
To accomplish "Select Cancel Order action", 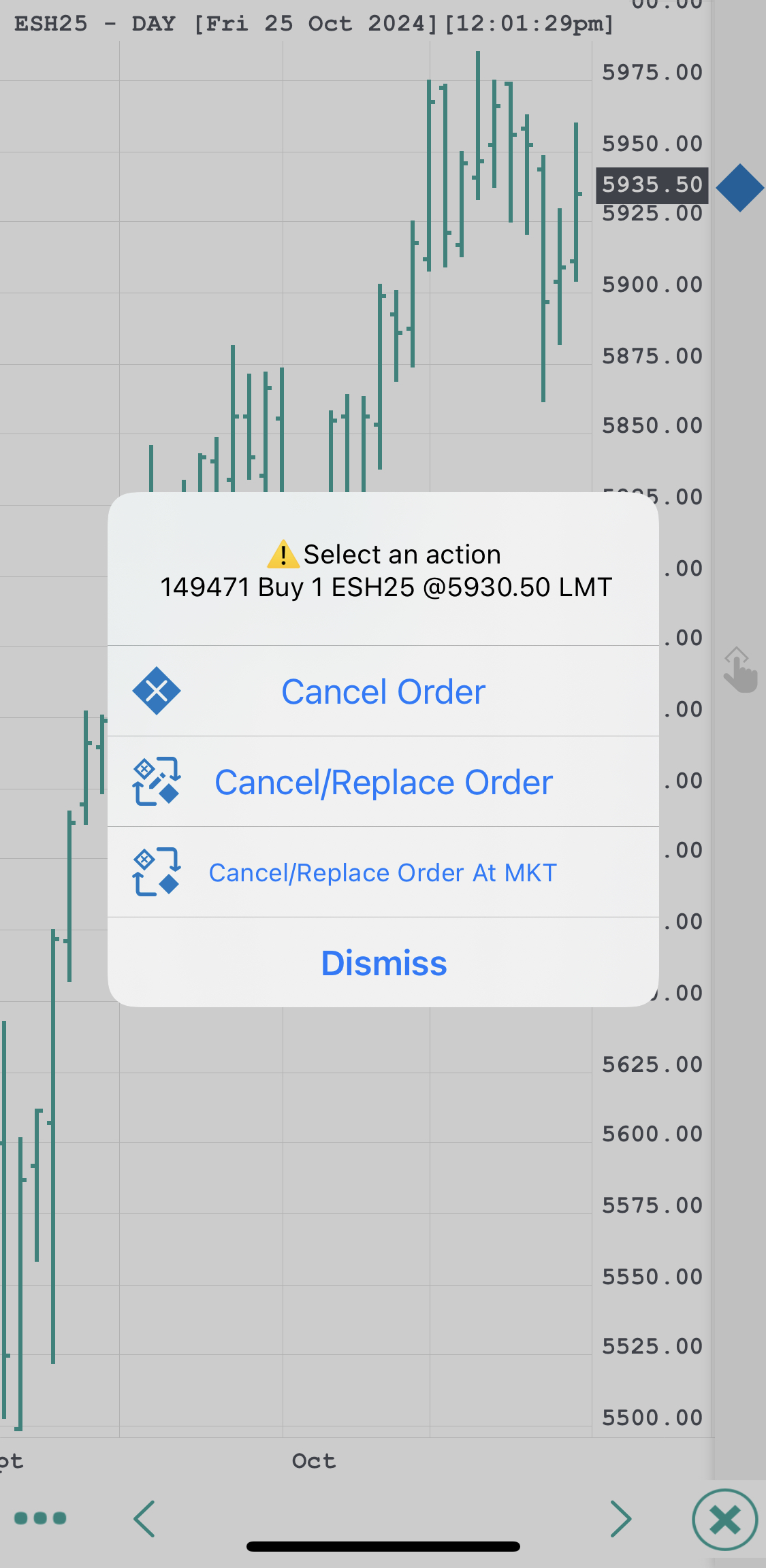I will [x=383, y=692].
